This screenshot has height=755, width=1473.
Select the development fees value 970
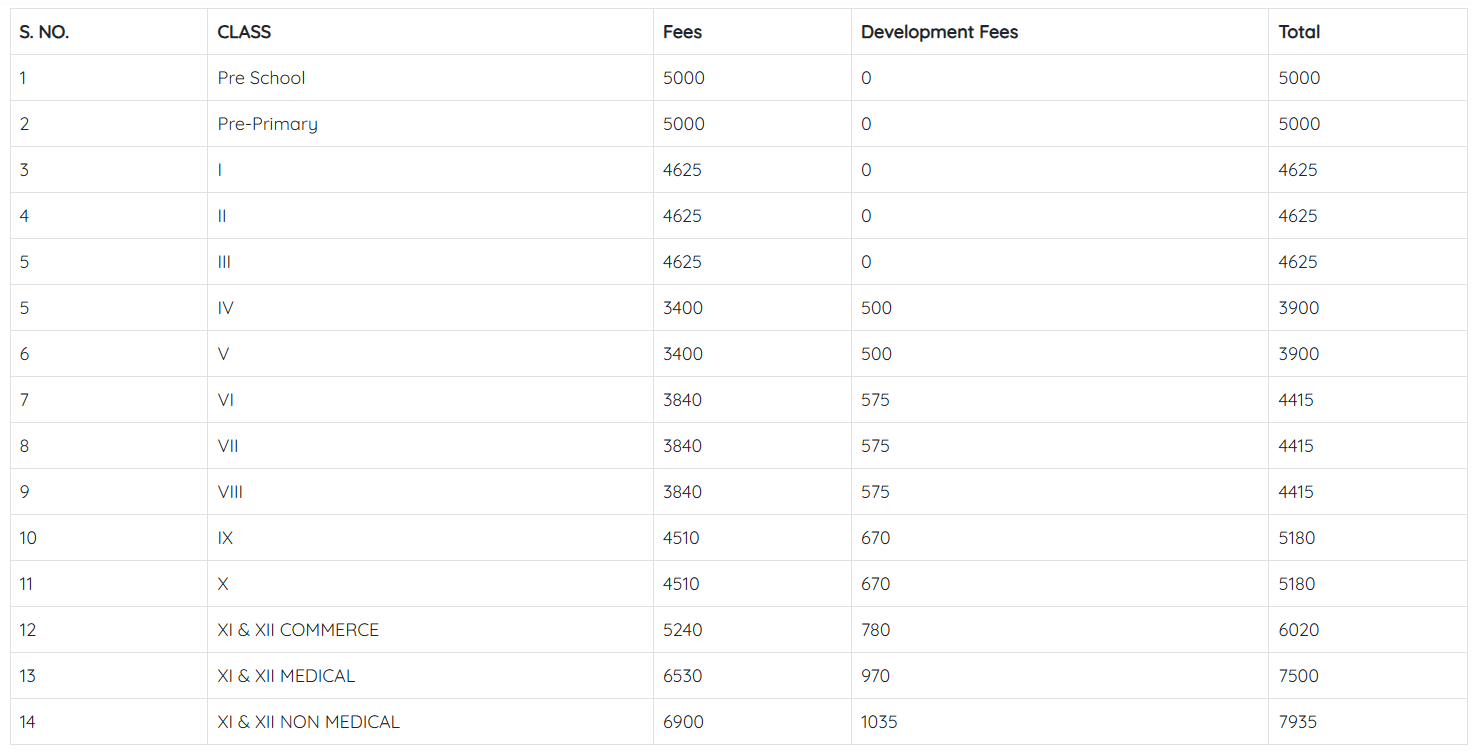875,676
